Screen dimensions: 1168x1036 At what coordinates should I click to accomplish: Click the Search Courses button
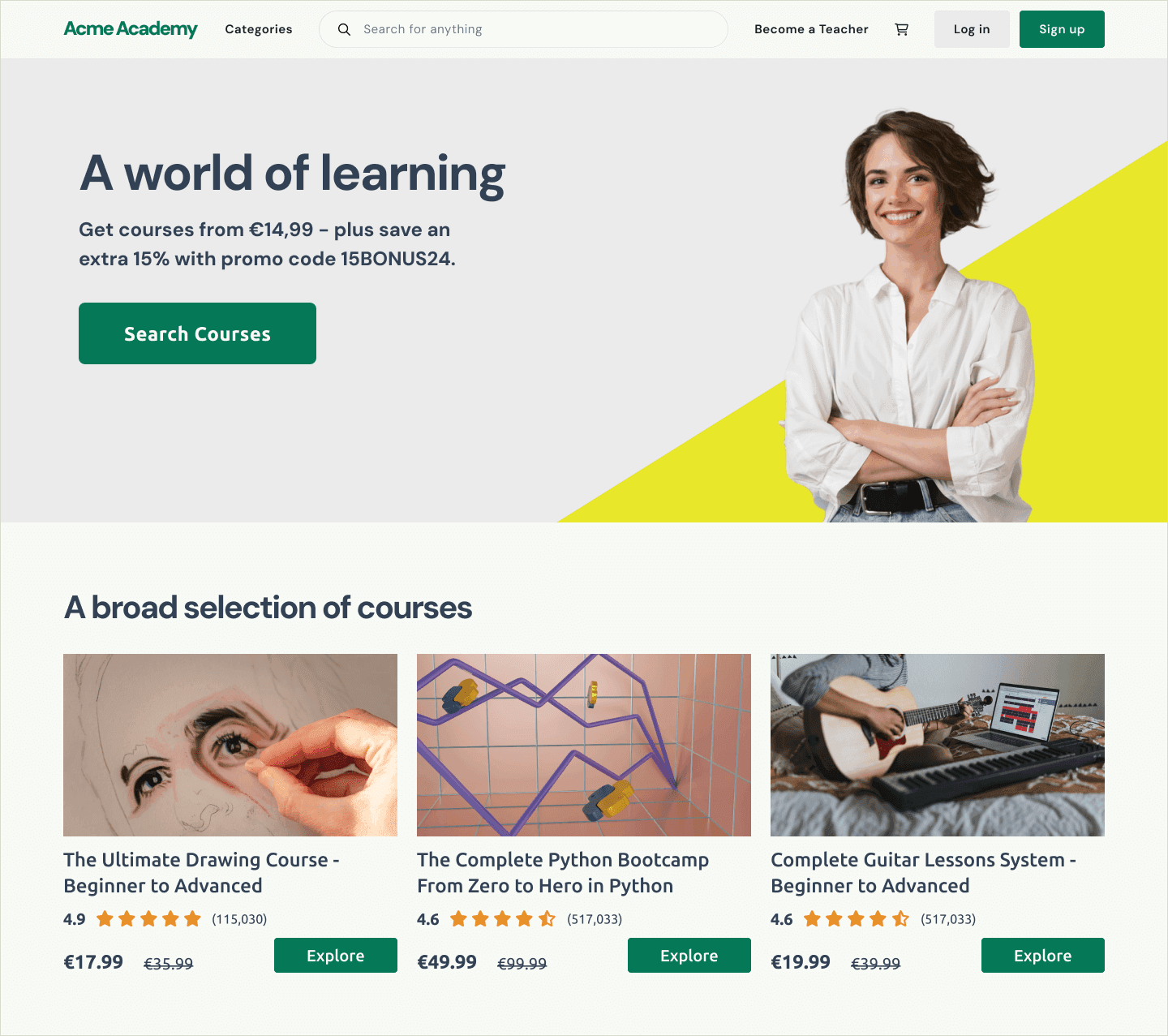197,333
